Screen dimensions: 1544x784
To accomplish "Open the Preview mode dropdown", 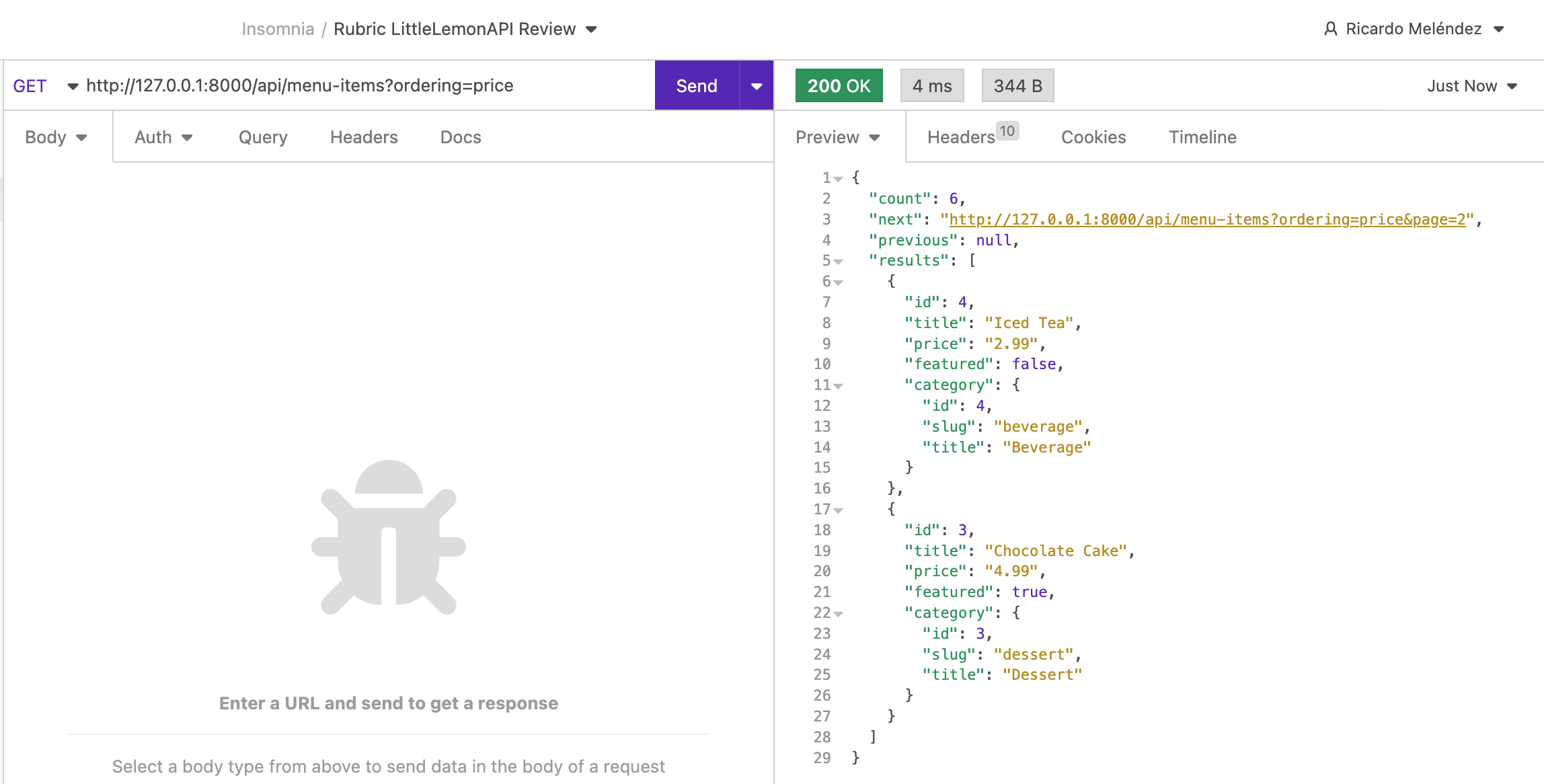I will tap(837, 137).
